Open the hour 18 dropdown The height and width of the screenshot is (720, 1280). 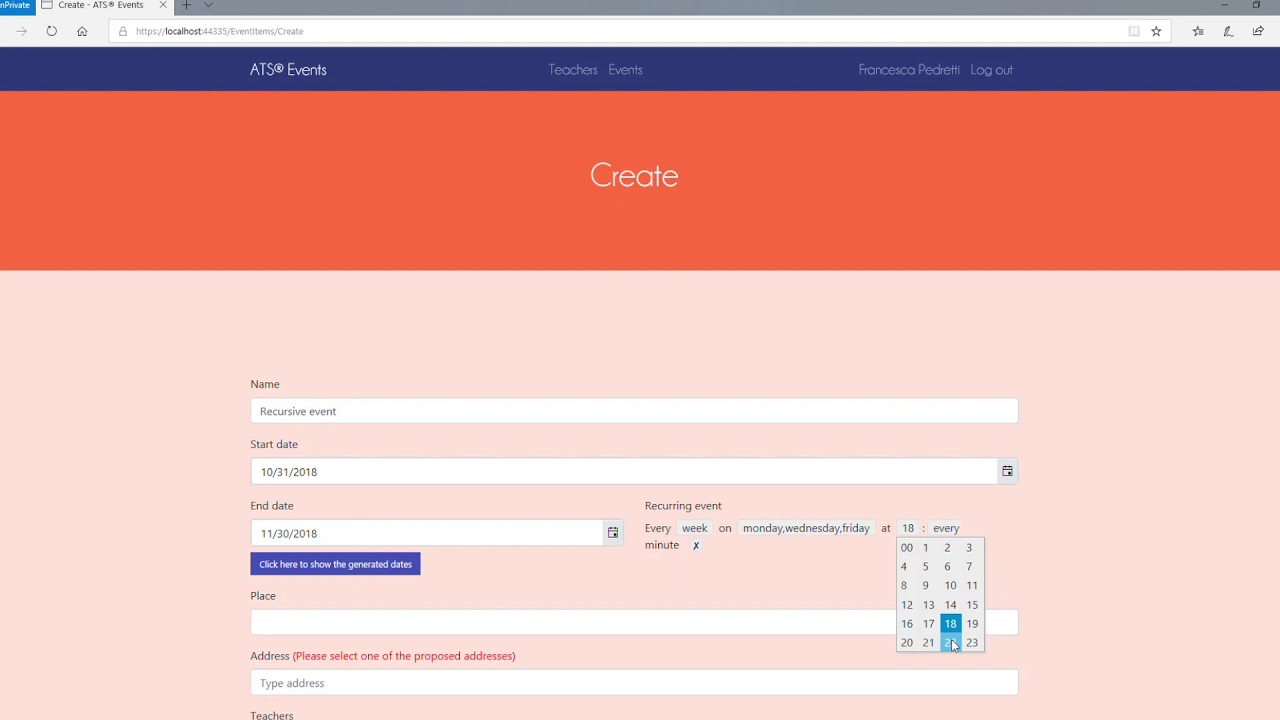coord(907,528)
